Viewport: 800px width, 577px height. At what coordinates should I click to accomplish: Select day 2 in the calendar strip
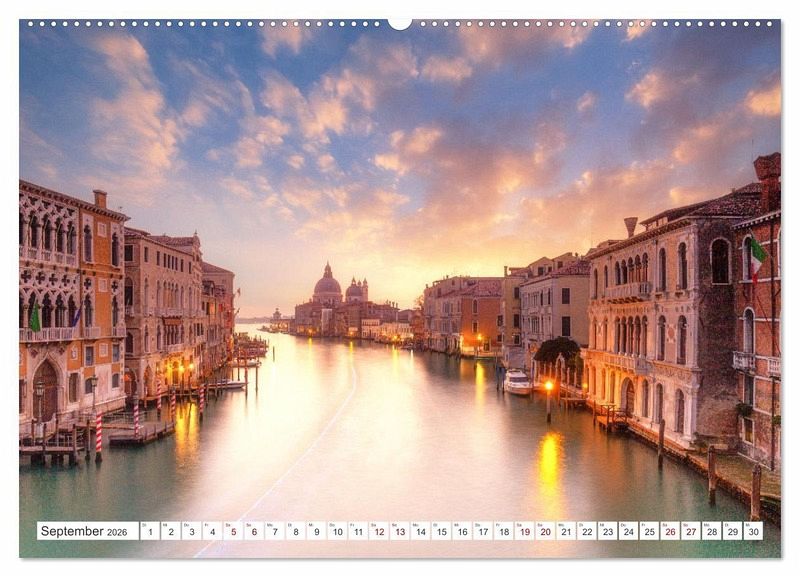coord(171,531)
